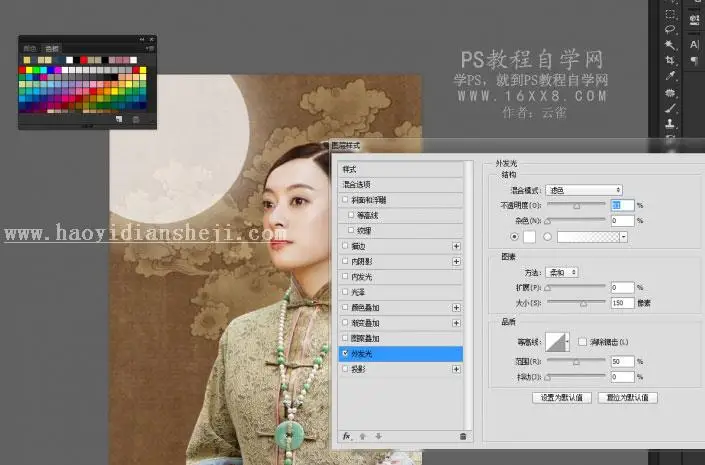This screenshot has width=705, height=465.
Task: Select the Eyedropper tool
Action: pos(670,76)
